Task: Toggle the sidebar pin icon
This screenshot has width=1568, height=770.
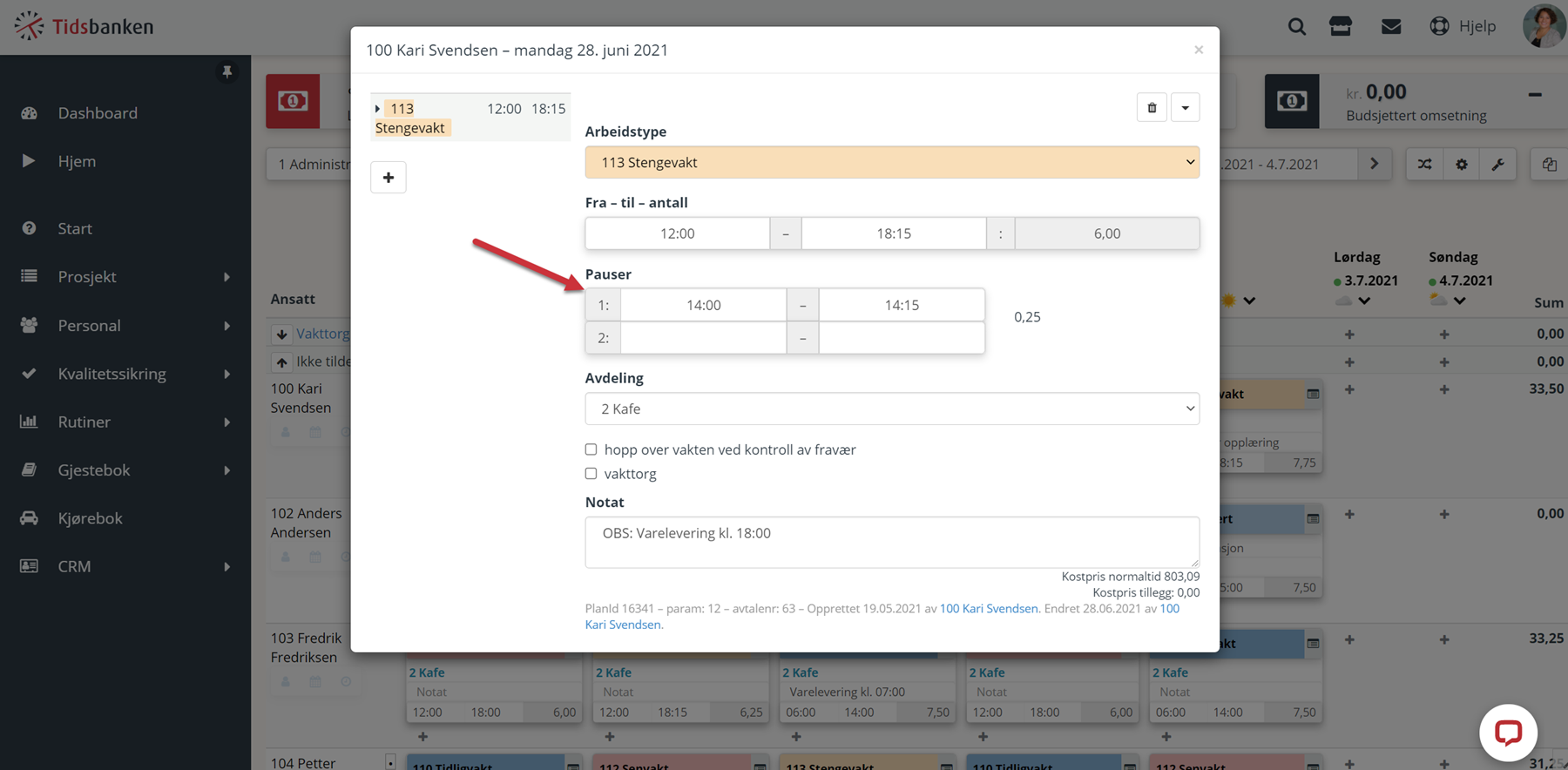Action: [x=226, y=72]
